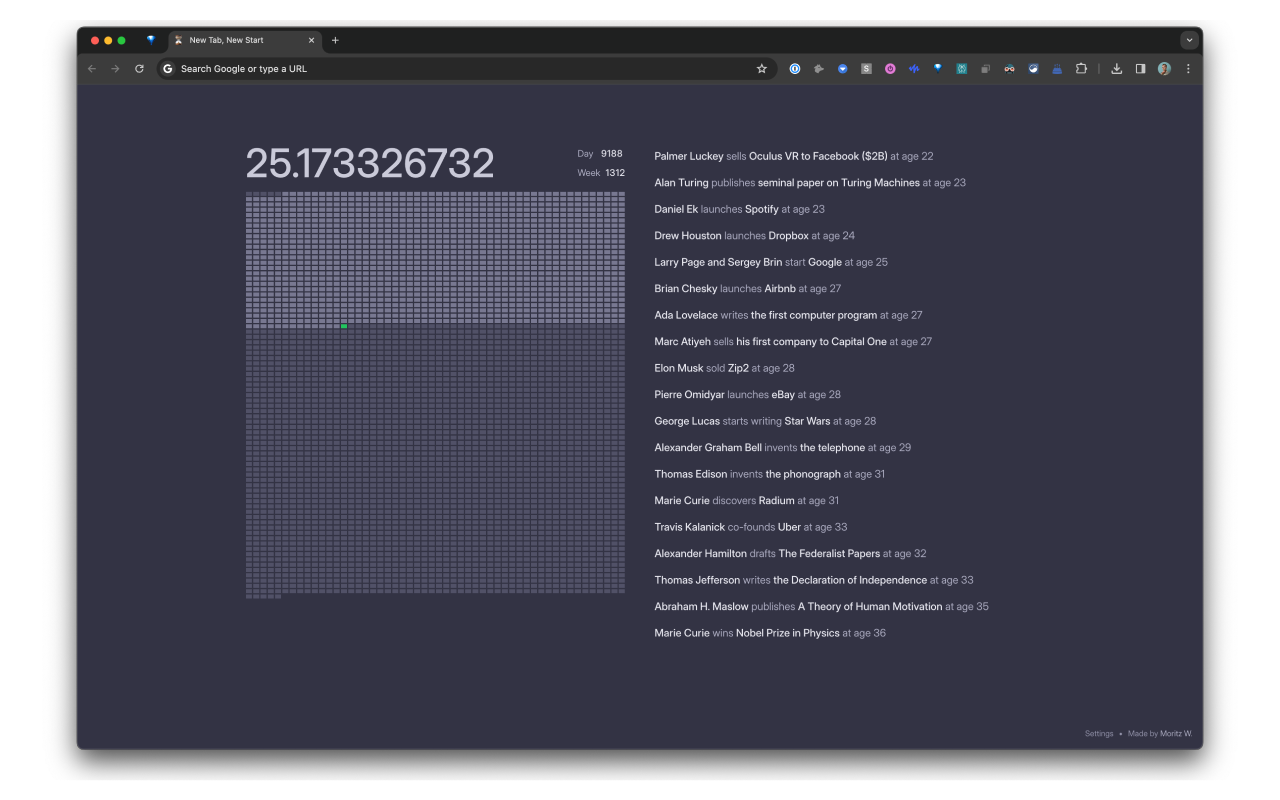Click Ada Lovelace first computer program line
Viewport: 1280px width, 800px height.
[788, 315]
